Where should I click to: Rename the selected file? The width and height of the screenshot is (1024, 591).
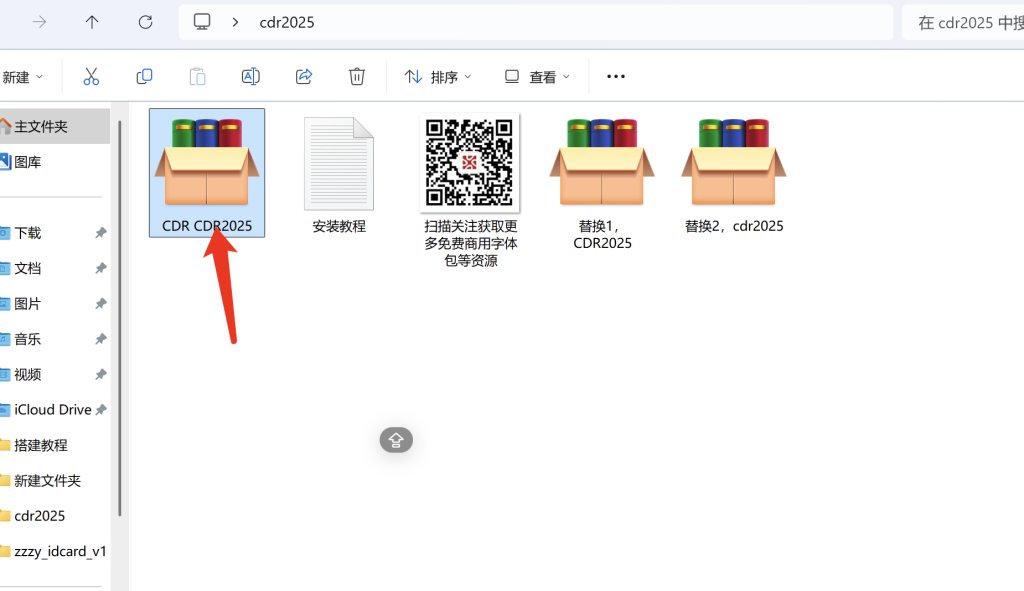(251, 76)
